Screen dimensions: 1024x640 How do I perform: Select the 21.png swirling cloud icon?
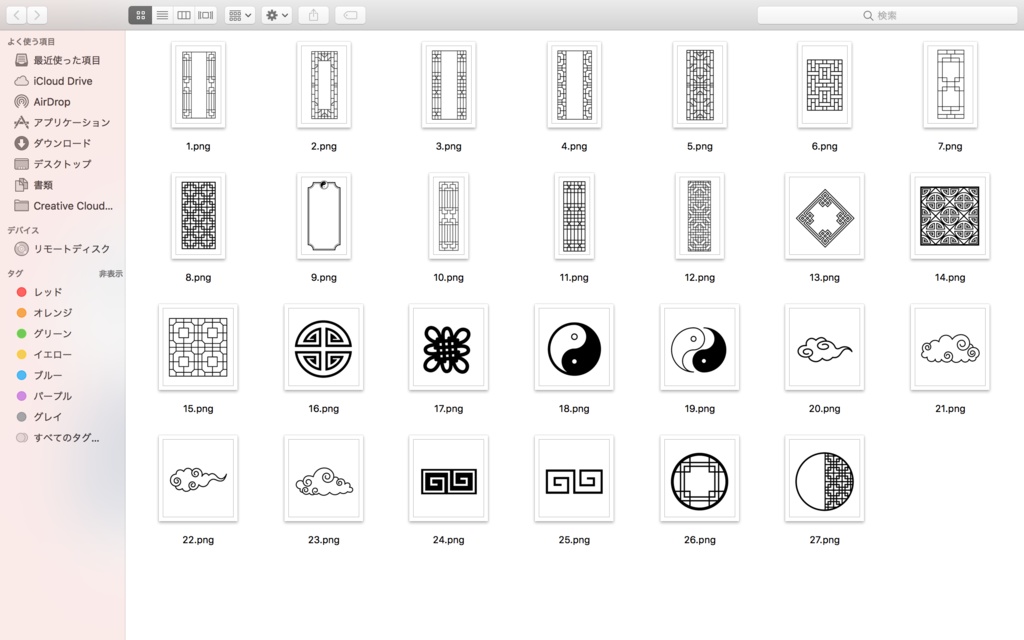tap(950, 347)
